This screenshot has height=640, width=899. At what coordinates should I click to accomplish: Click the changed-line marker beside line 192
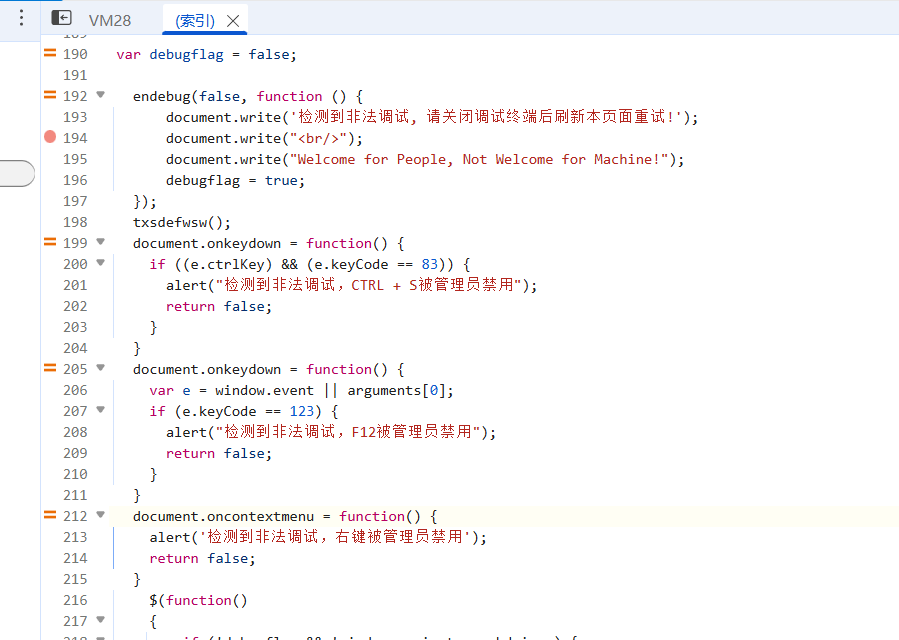[50, 95]
